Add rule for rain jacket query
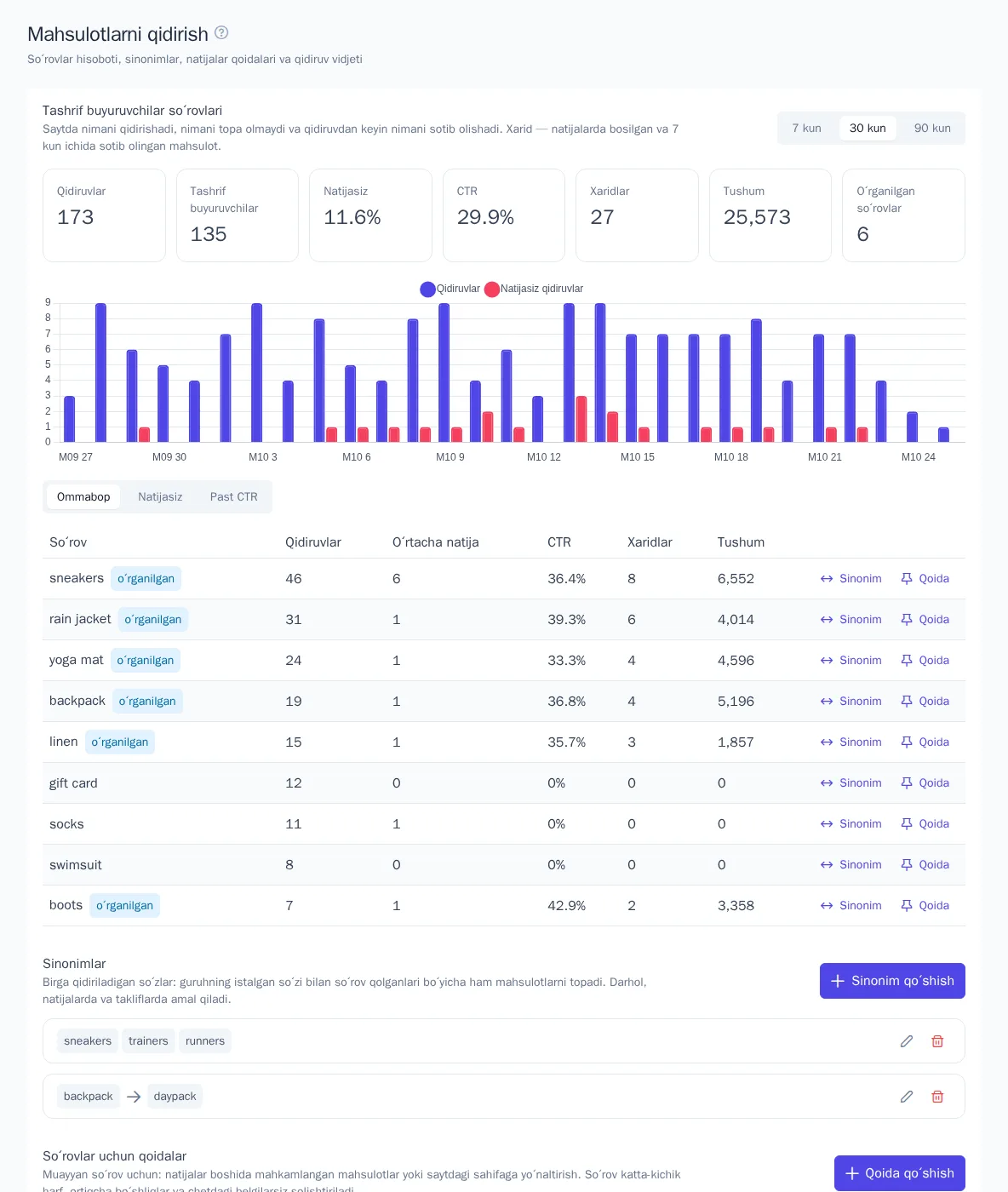The width and height of the screenshot is (1008, 1192). tap(925, 620)
